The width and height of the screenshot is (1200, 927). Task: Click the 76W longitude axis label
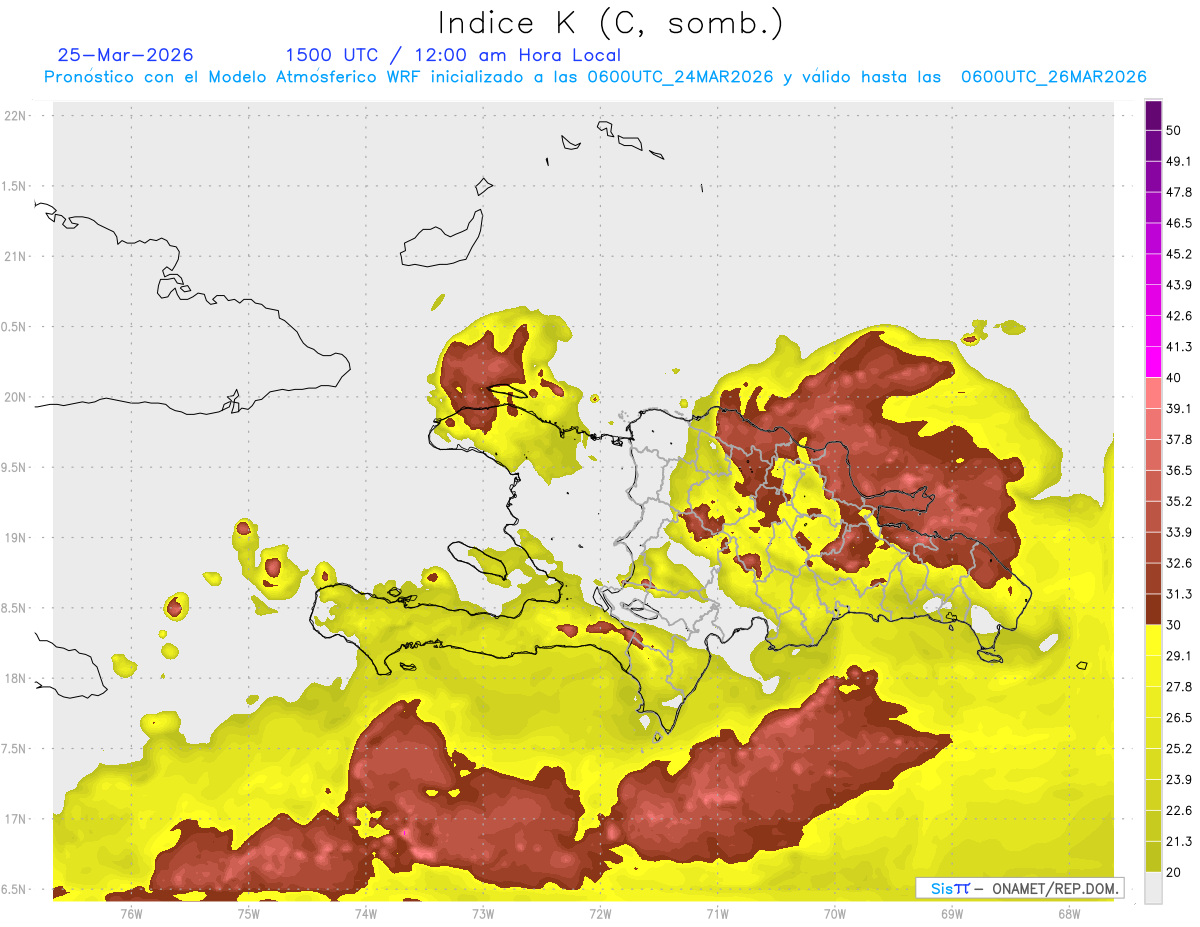[131, 913]
